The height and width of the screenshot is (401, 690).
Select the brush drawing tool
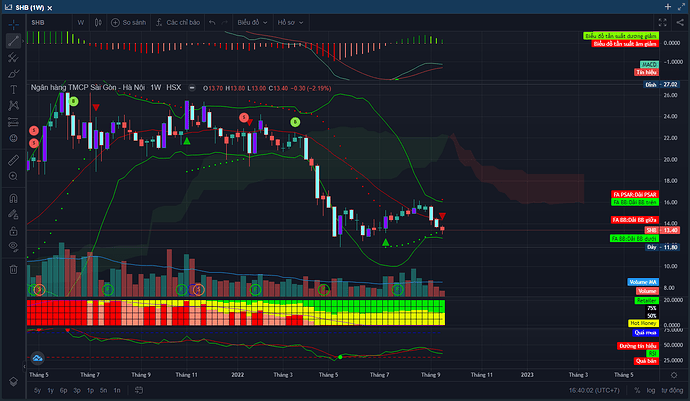pos(13,74)
